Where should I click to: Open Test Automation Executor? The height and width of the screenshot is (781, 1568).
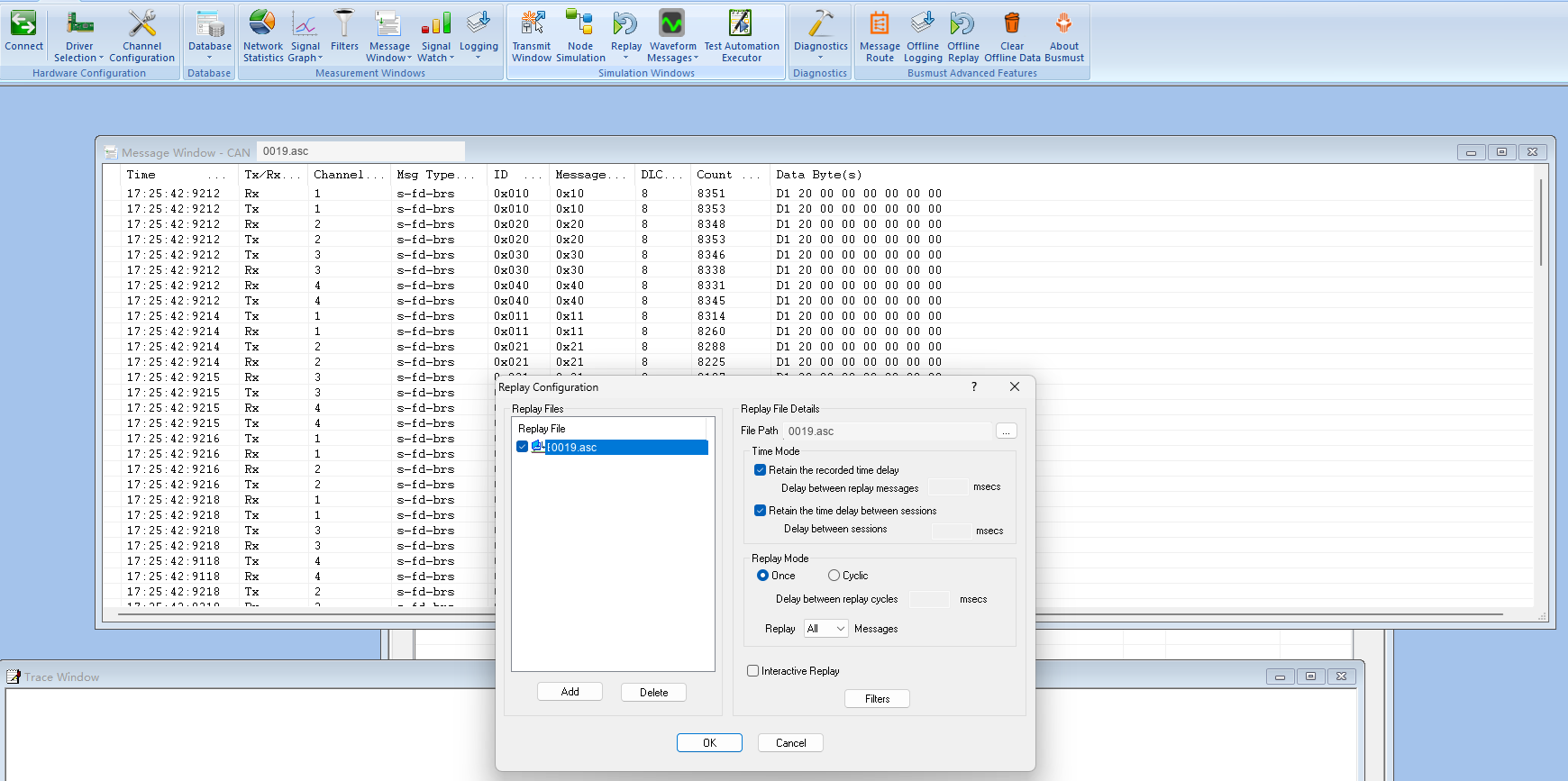[742, 36]
